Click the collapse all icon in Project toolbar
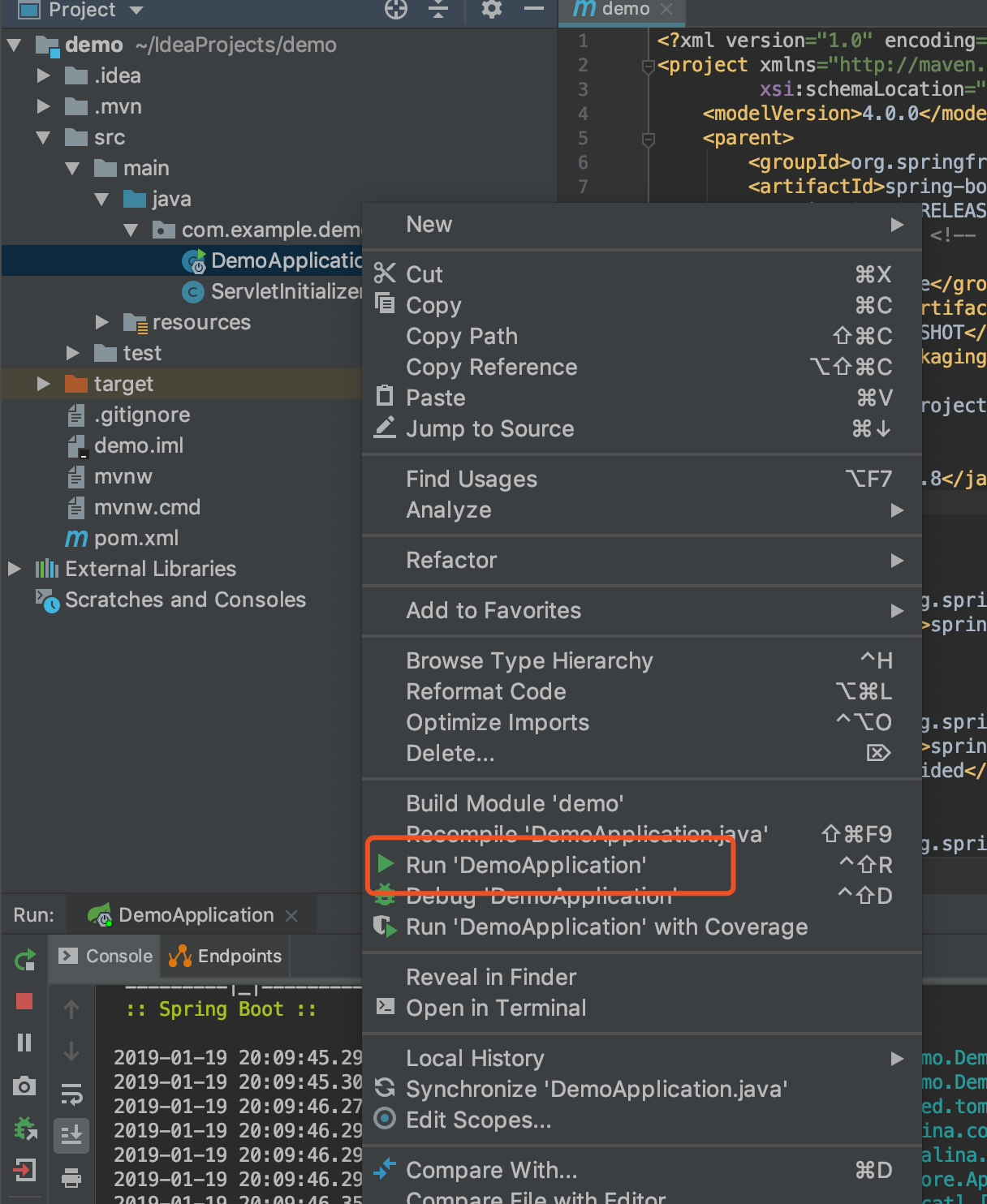The width and height of the screenshot is (987, 1204). coord(438,9)
